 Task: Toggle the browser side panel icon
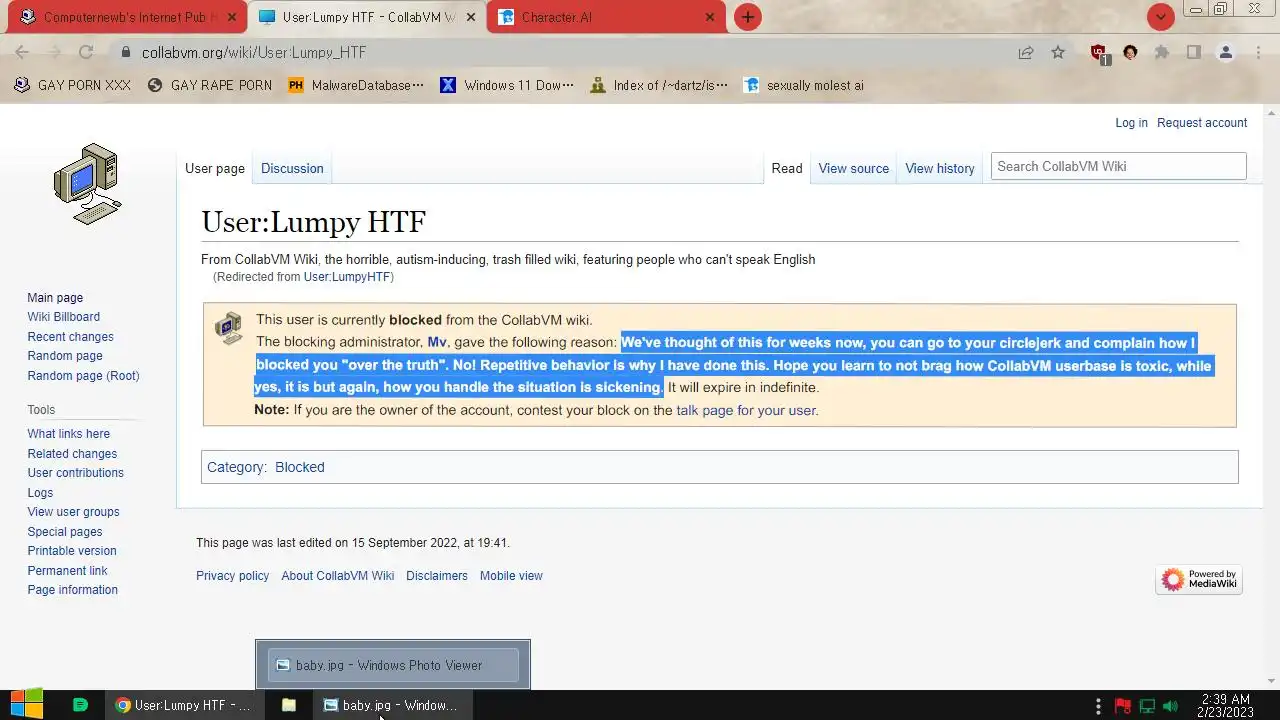(x=1194, y=52)
